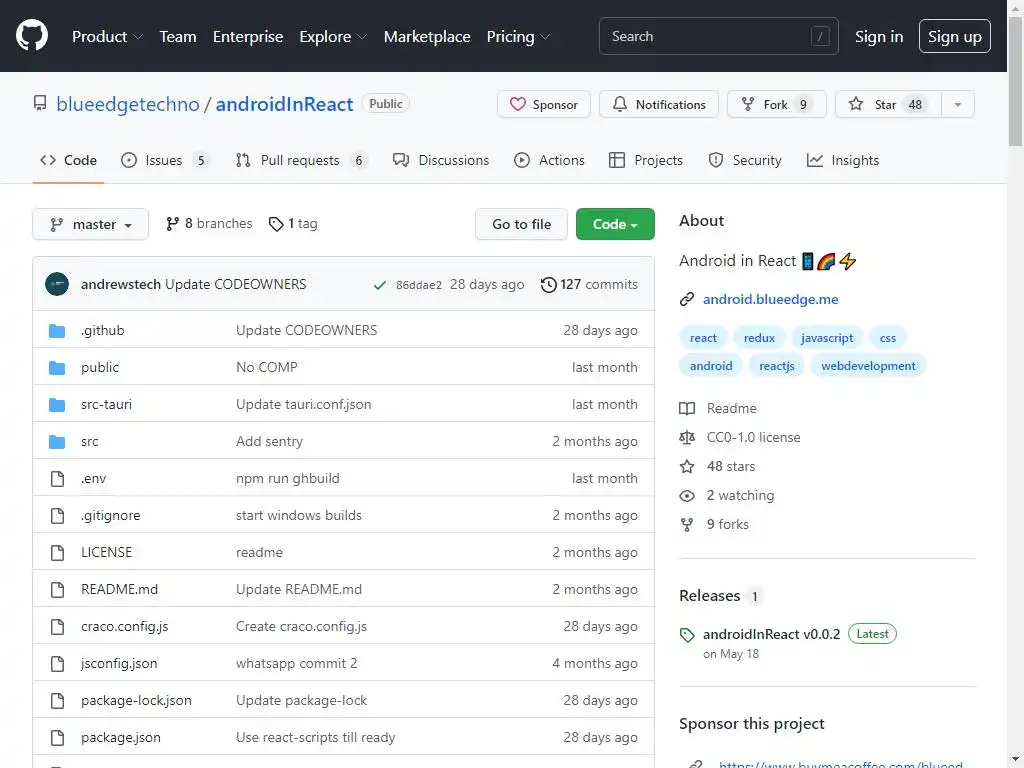Viewport: 1024px width, 768px height.
Task: Click the andrewstech avatar image
Action: pos(57,284)
